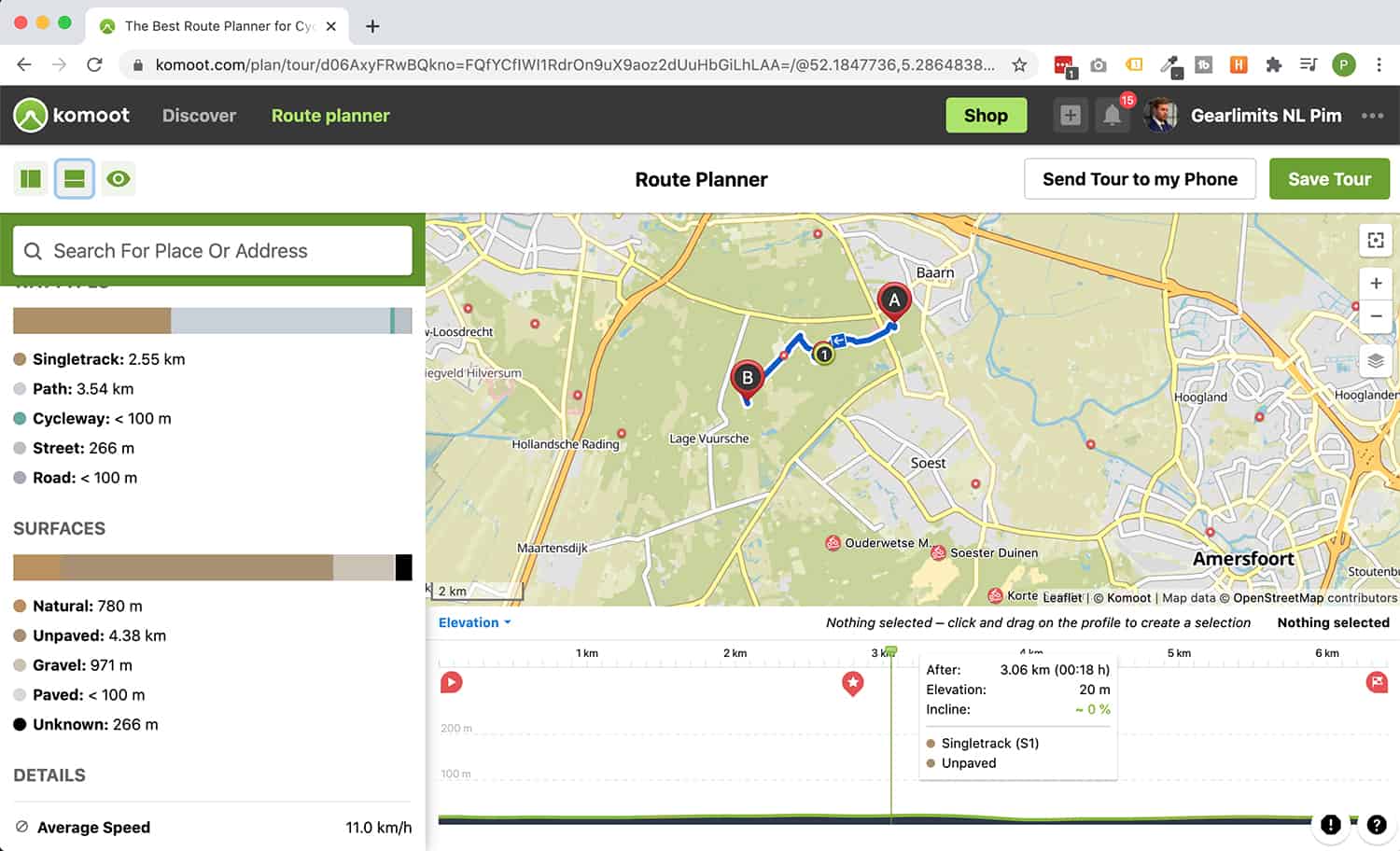Click the blue direction arrow on the route

(838, 341)
